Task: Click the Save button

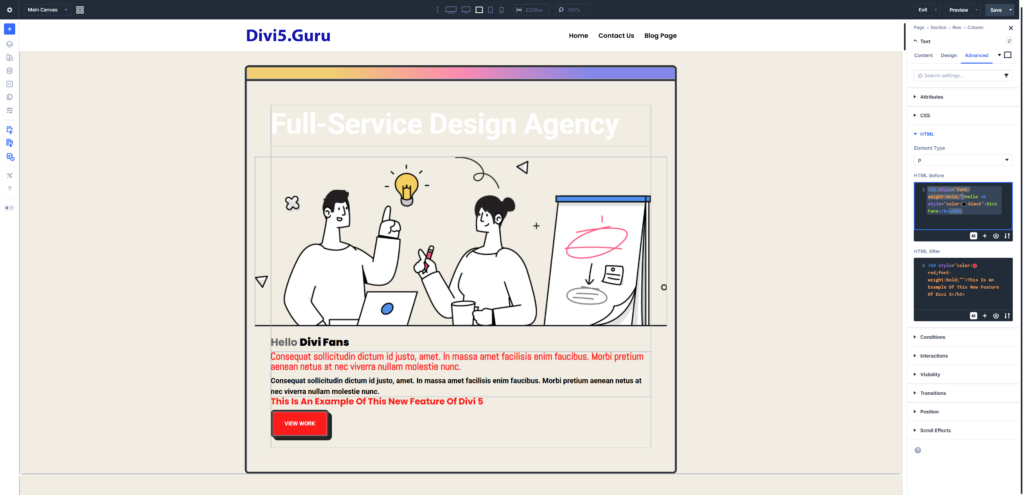Action: click(995, 10)
